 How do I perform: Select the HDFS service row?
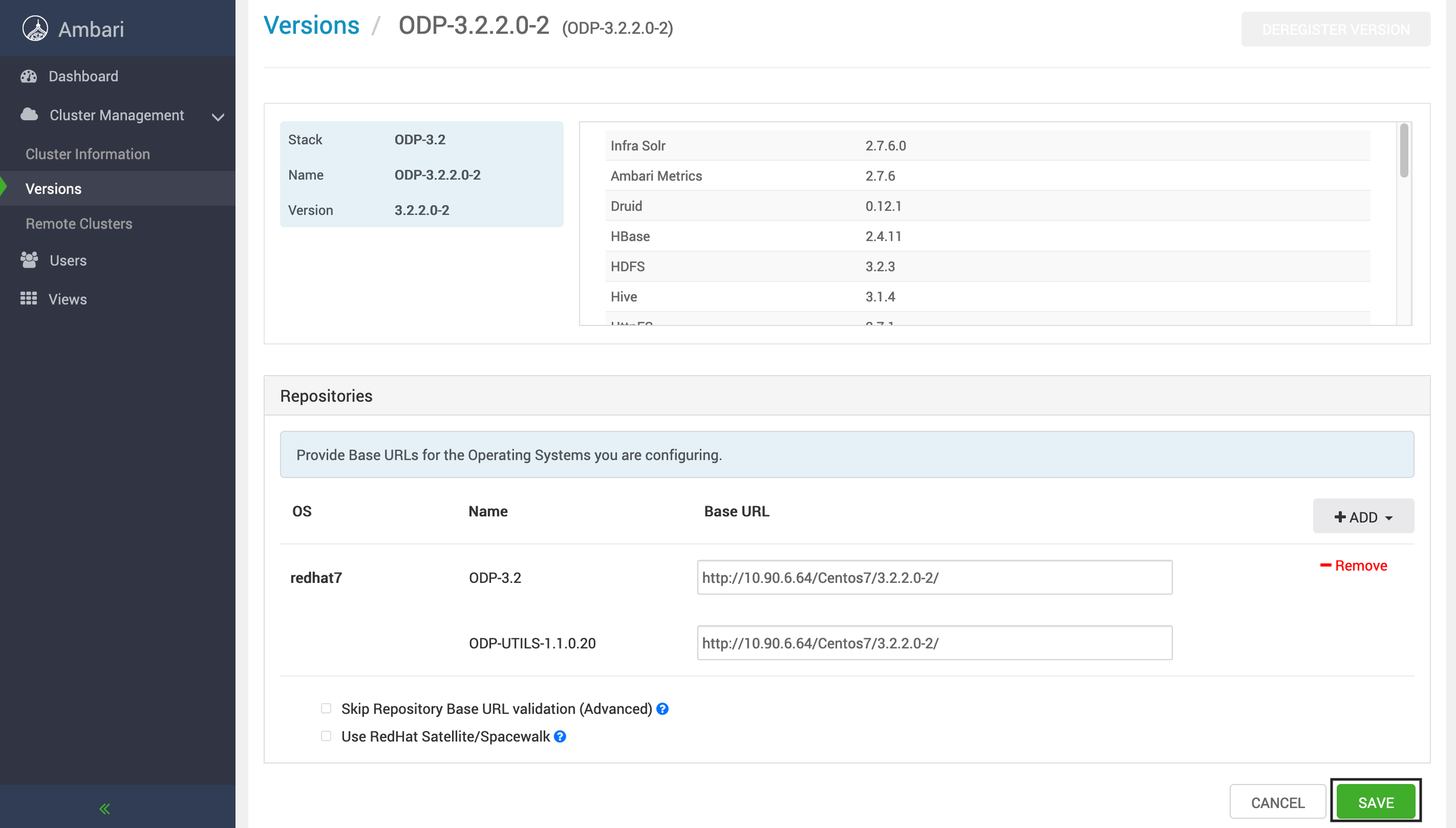(x=987, y=266)
